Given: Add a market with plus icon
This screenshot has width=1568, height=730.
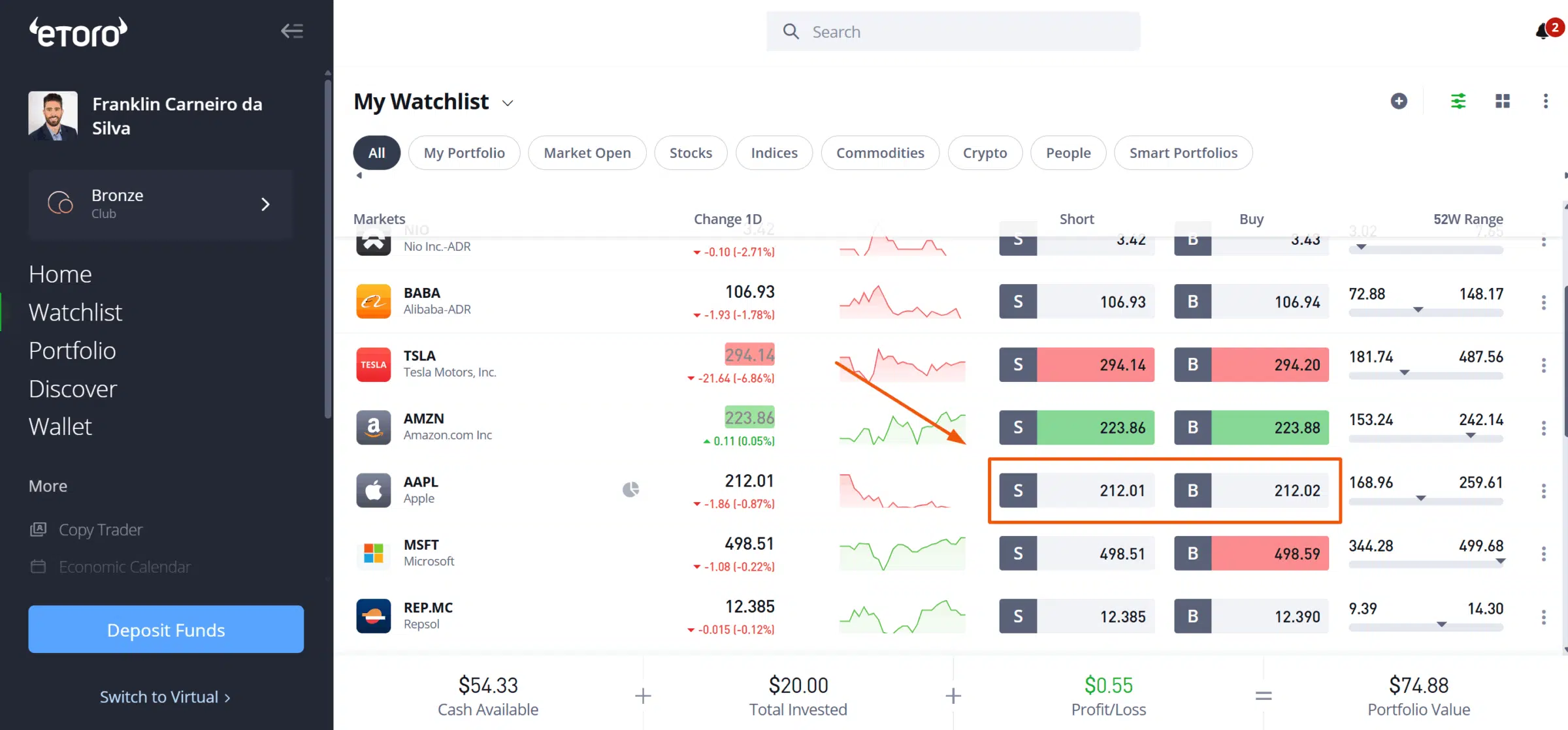Looking at the screenshot, I should 1399,101.
